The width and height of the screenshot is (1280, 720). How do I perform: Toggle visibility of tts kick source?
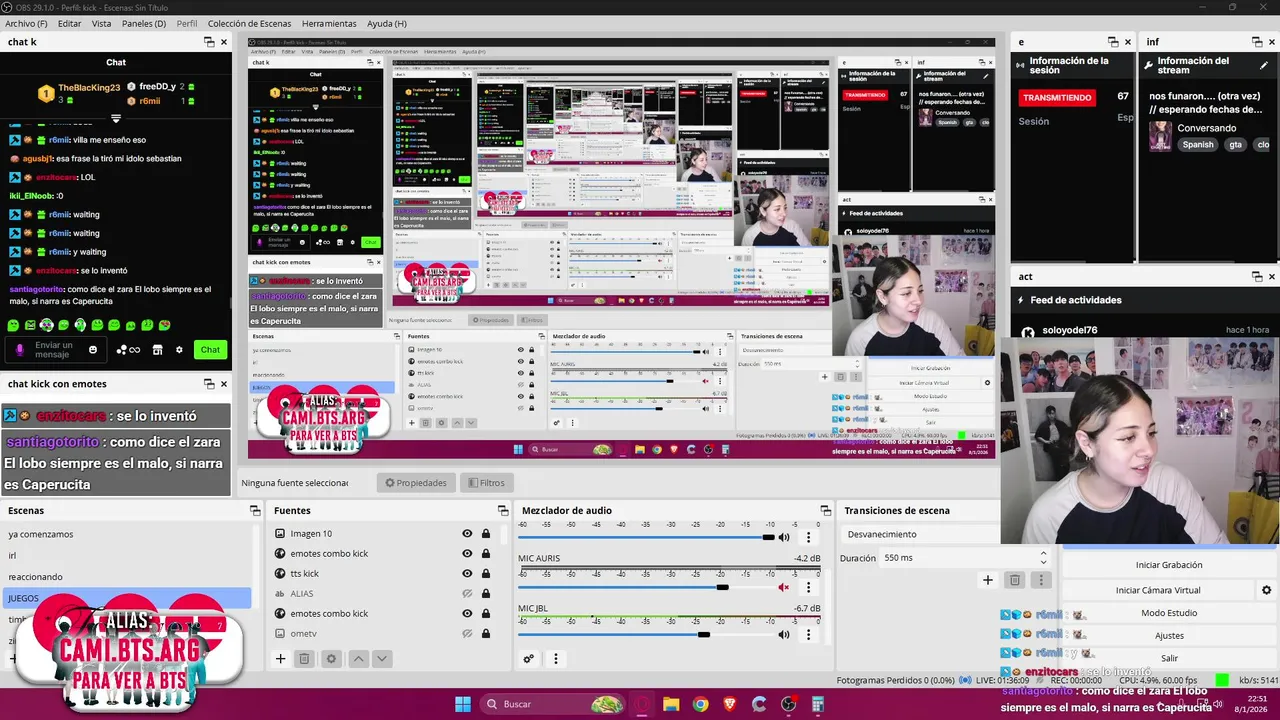point(467,574)
